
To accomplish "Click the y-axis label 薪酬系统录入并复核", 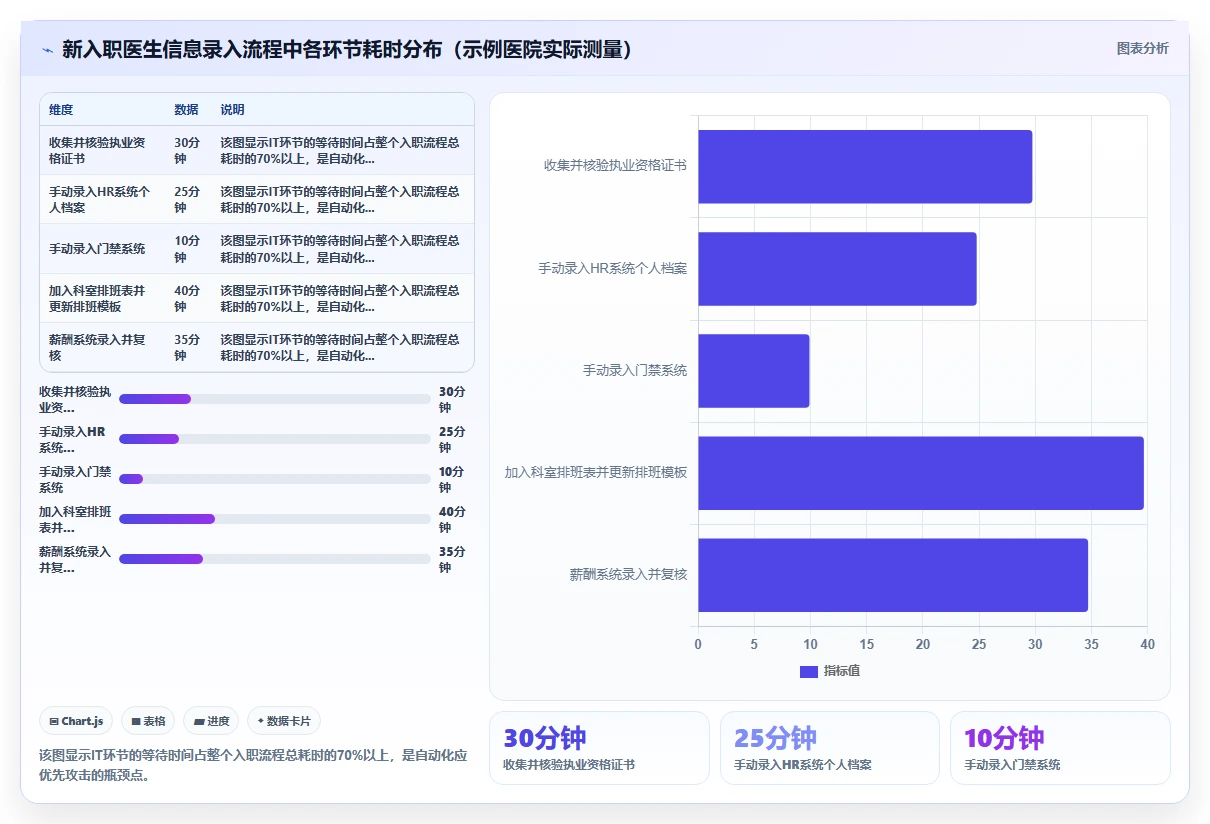I will [628, 575].
